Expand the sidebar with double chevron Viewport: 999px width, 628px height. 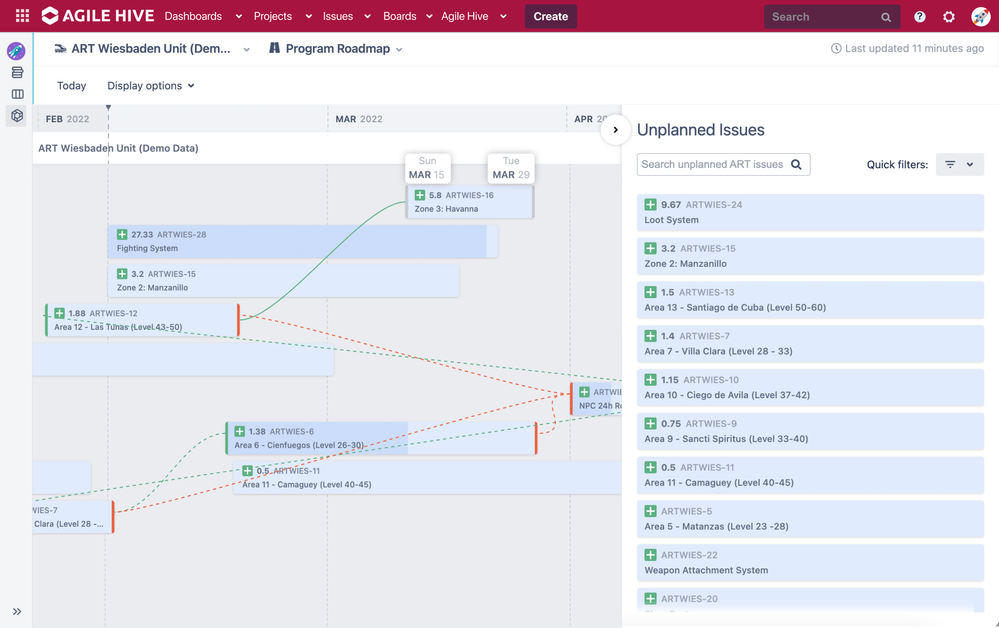[x=17, y=611]
